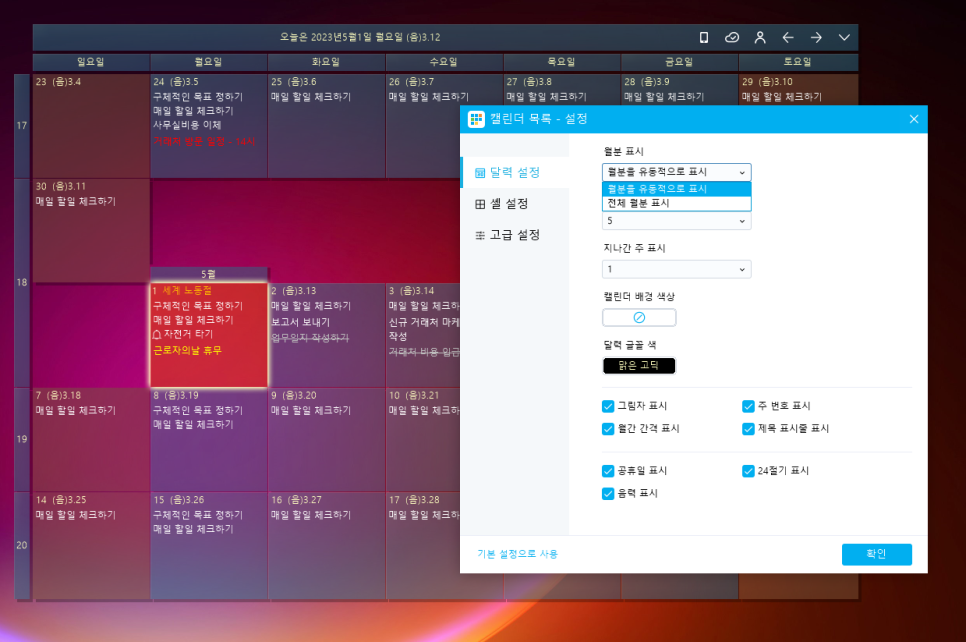This screenshot has width=966, height=642.
Task: Choose 월분을 유동적으로 표시 option in list
Action: click(x=676, y=189)
